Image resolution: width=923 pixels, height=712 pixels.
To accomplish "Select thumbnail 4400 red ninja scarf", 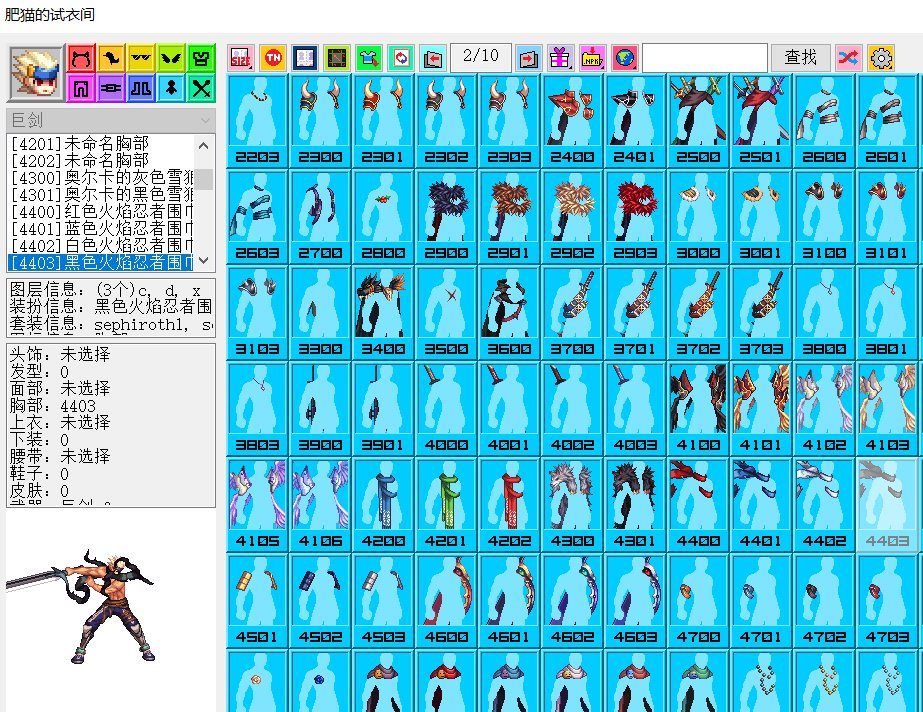I will click(x=698, y=504).
